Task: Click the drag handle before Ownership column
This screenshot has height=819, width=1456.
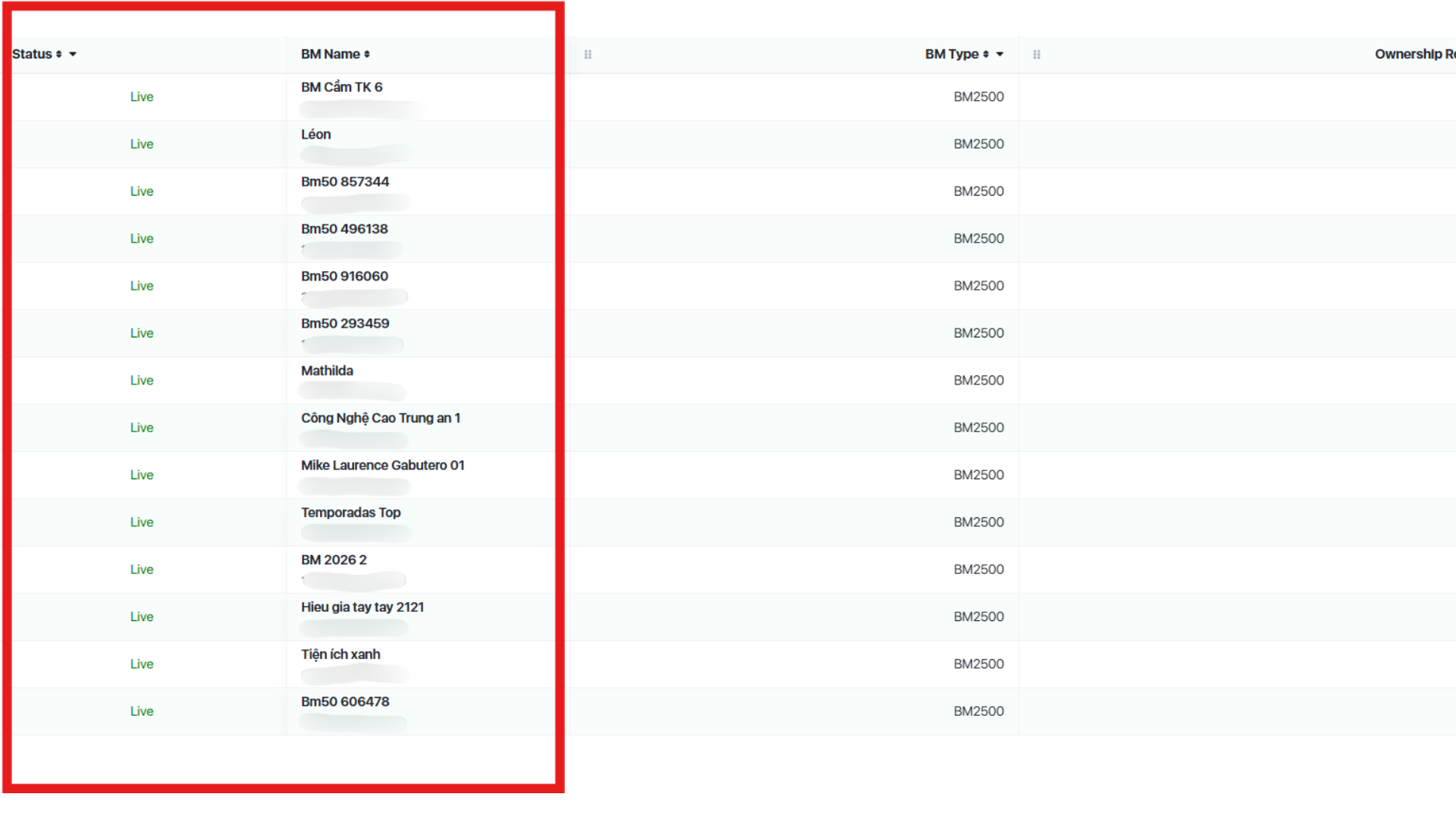Action: (x=1037, y=55)
